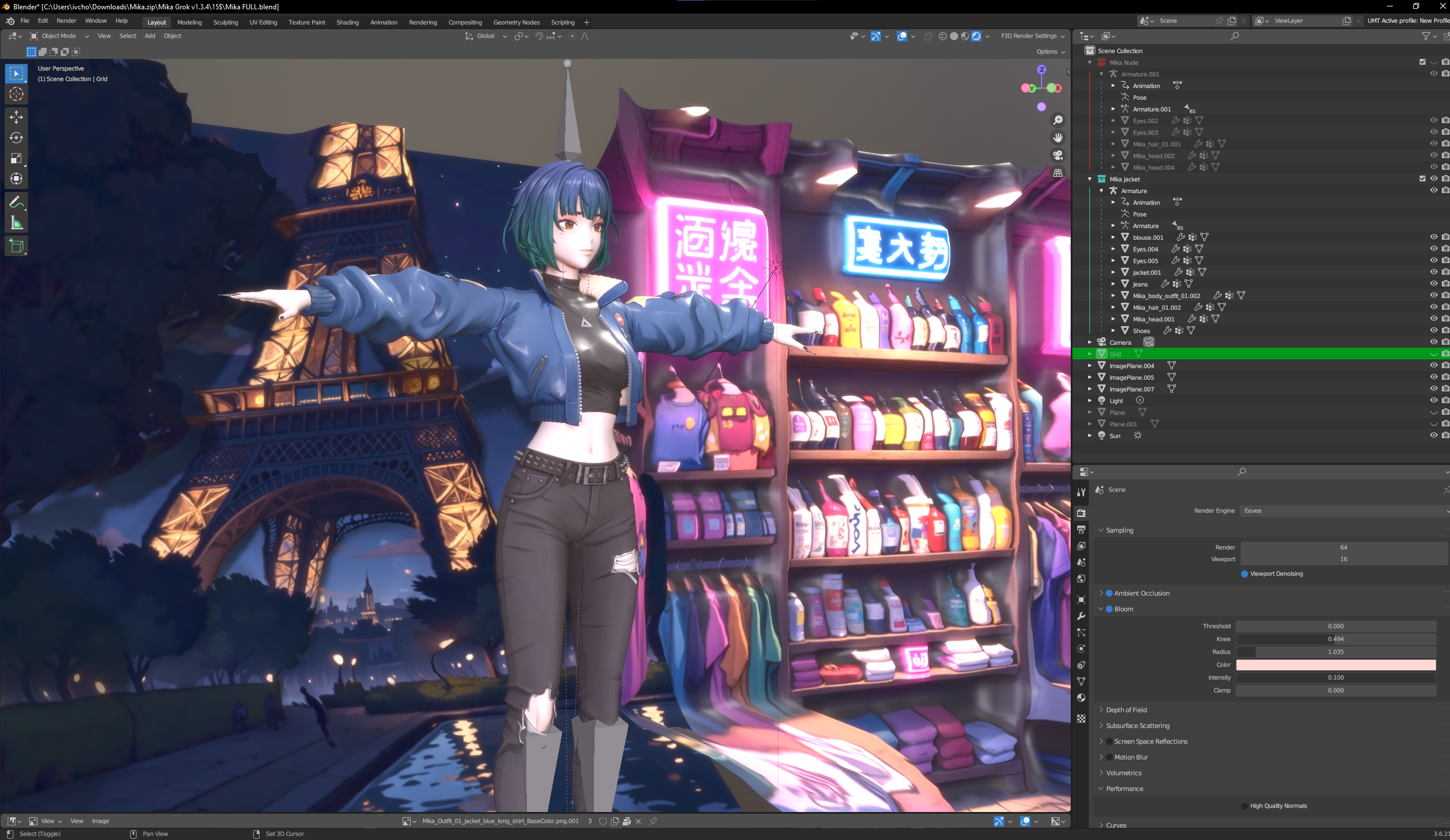
Task: Hide jacket.001 with eye icon
Action: pyautogui.click(x=1433, y=272)
